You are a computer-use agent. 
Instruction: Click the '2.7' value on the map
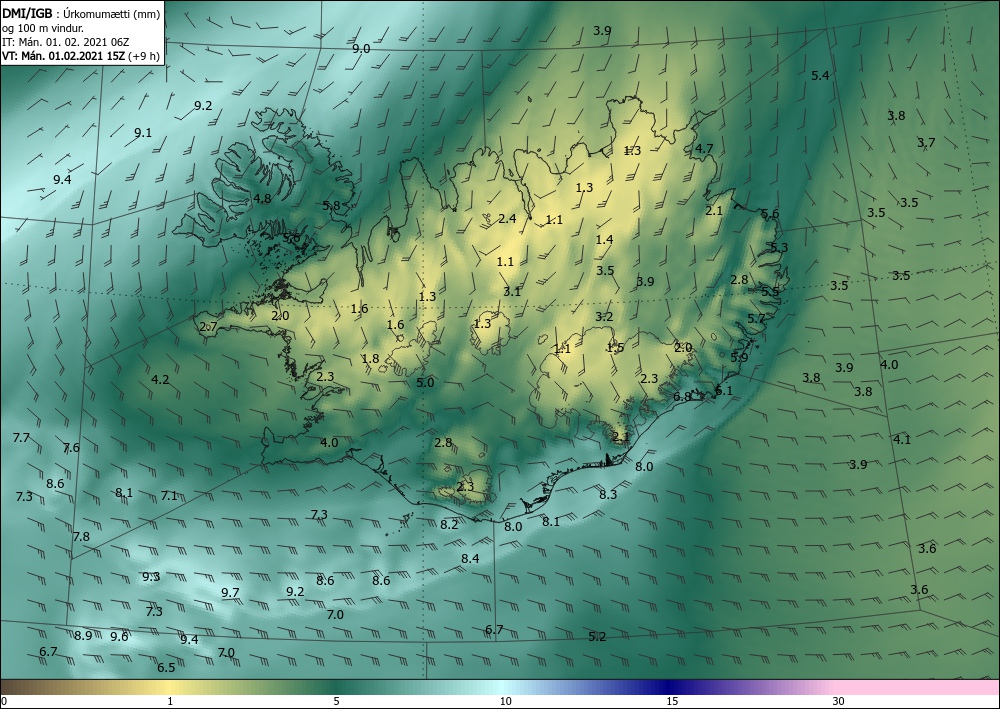click(x=209, y=326)
